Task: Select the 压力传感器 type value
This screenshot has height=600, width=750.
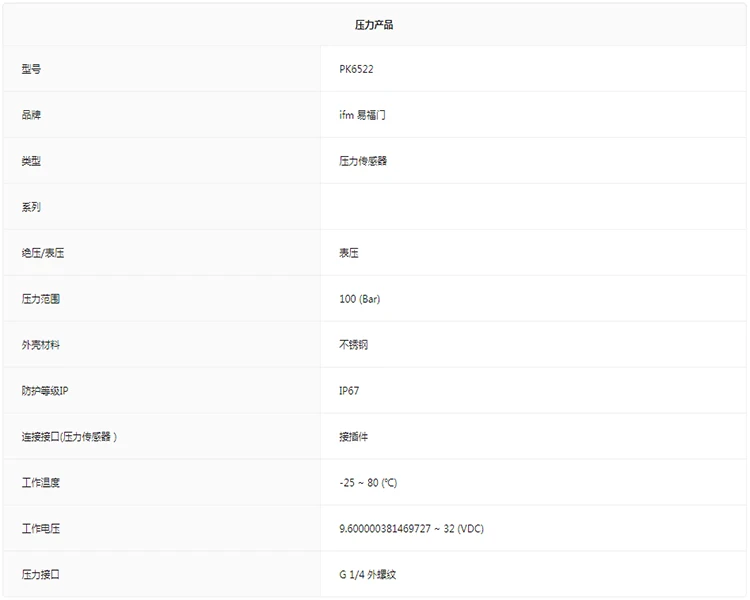Action: pyautogui.click(x=363, y=161)
